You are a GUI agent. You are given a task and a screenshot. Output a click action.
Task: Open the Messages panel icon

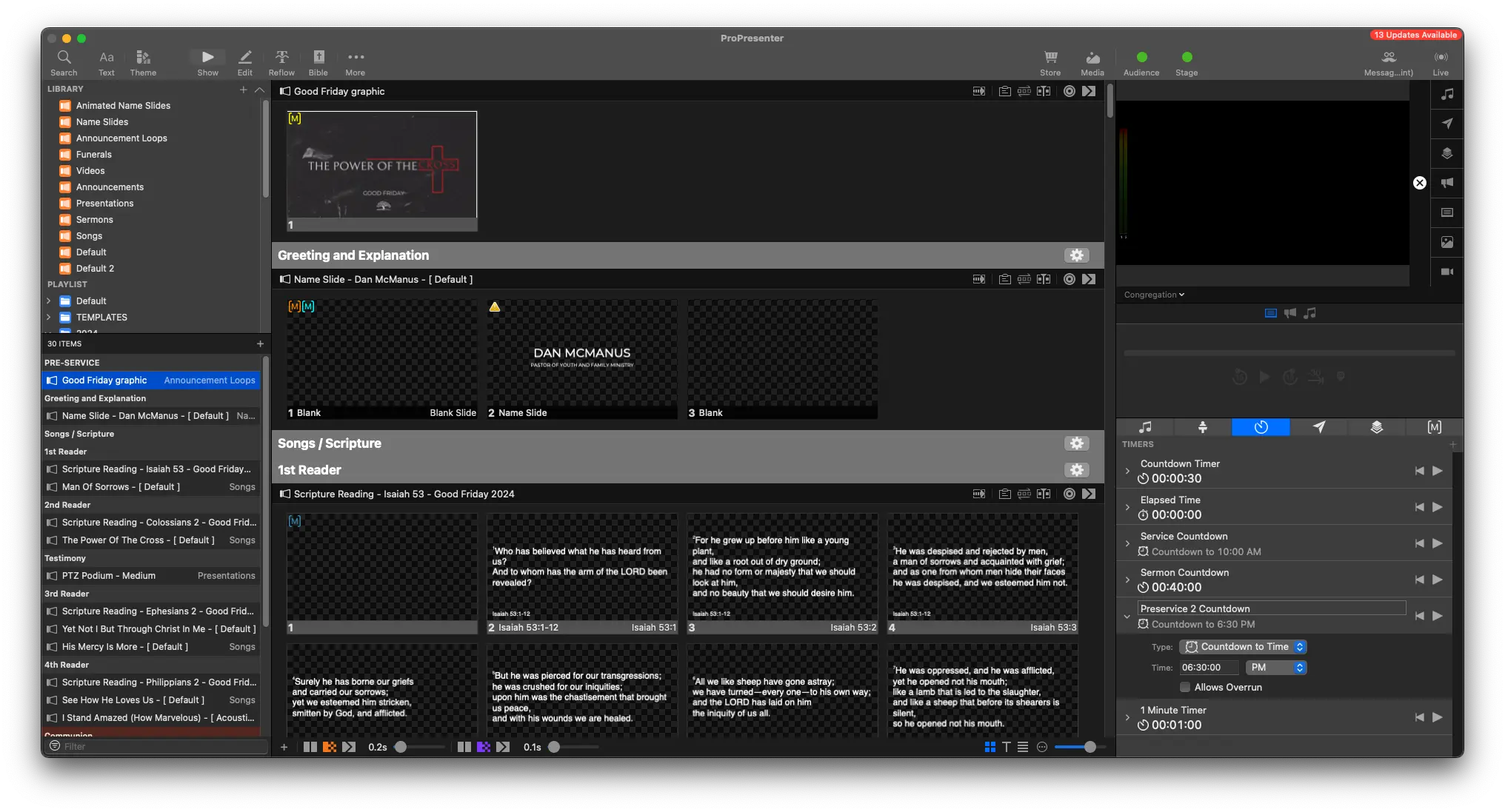1389,63
